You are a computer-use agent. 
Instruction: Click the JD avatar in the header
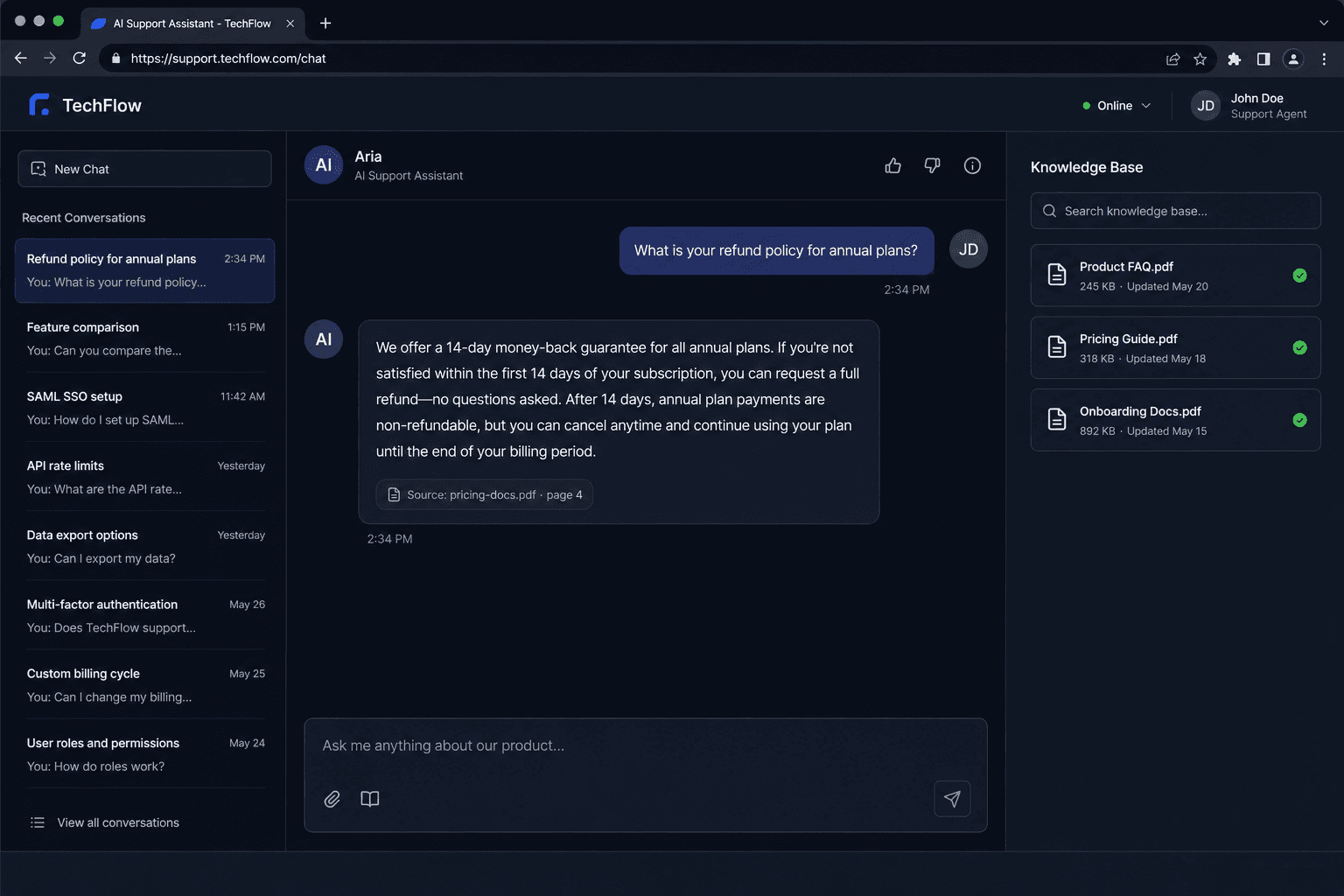click(1206, 106)
